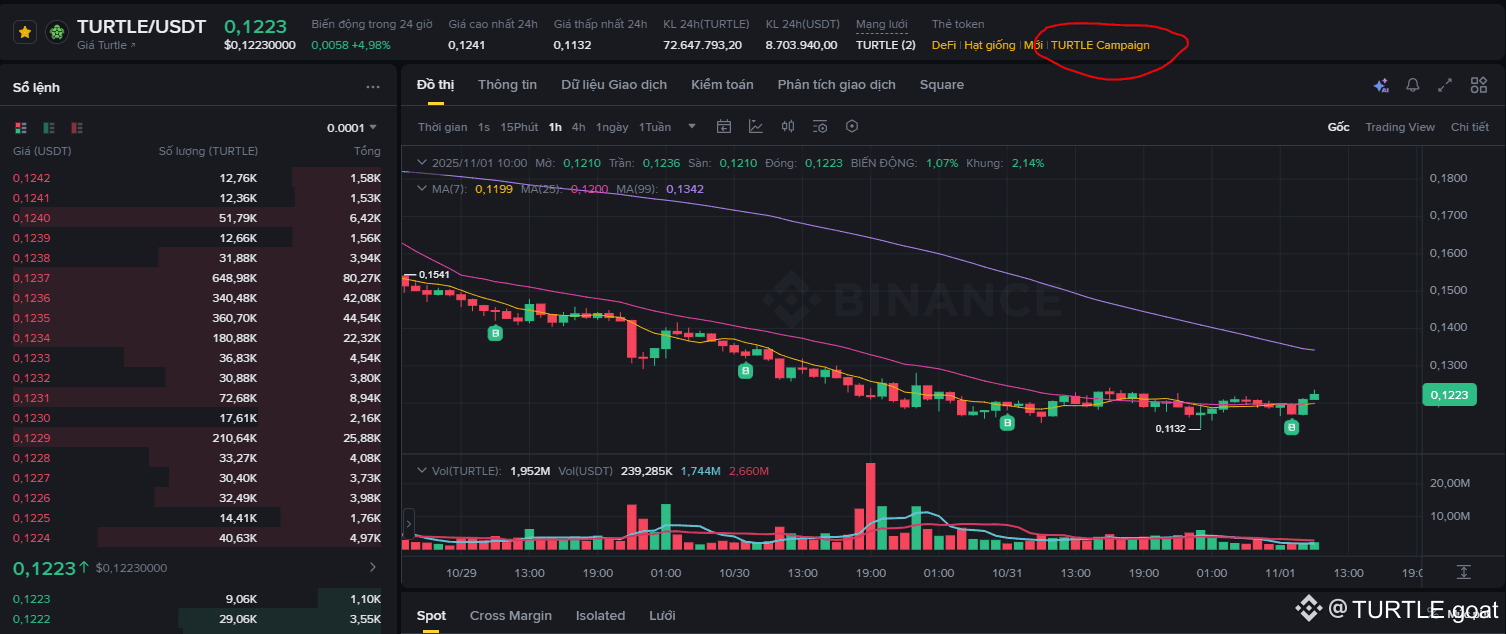Image resolution: width=1506 pixels, height=634 pixels.
Task: Expand more time intervals dropdown arrow
Action: pyautogui.click(x=692, y=127)
